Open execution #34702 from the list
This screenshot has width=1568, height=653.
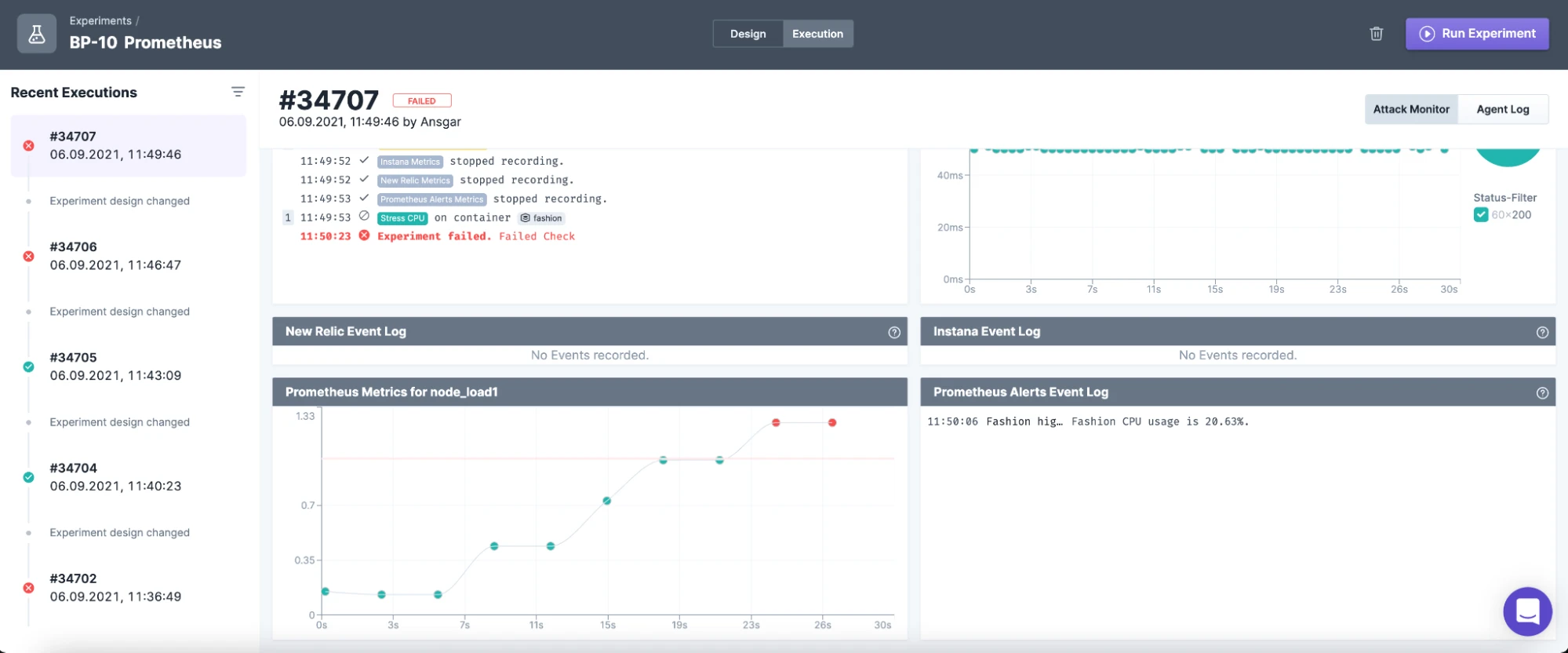(x=129, y=588)
